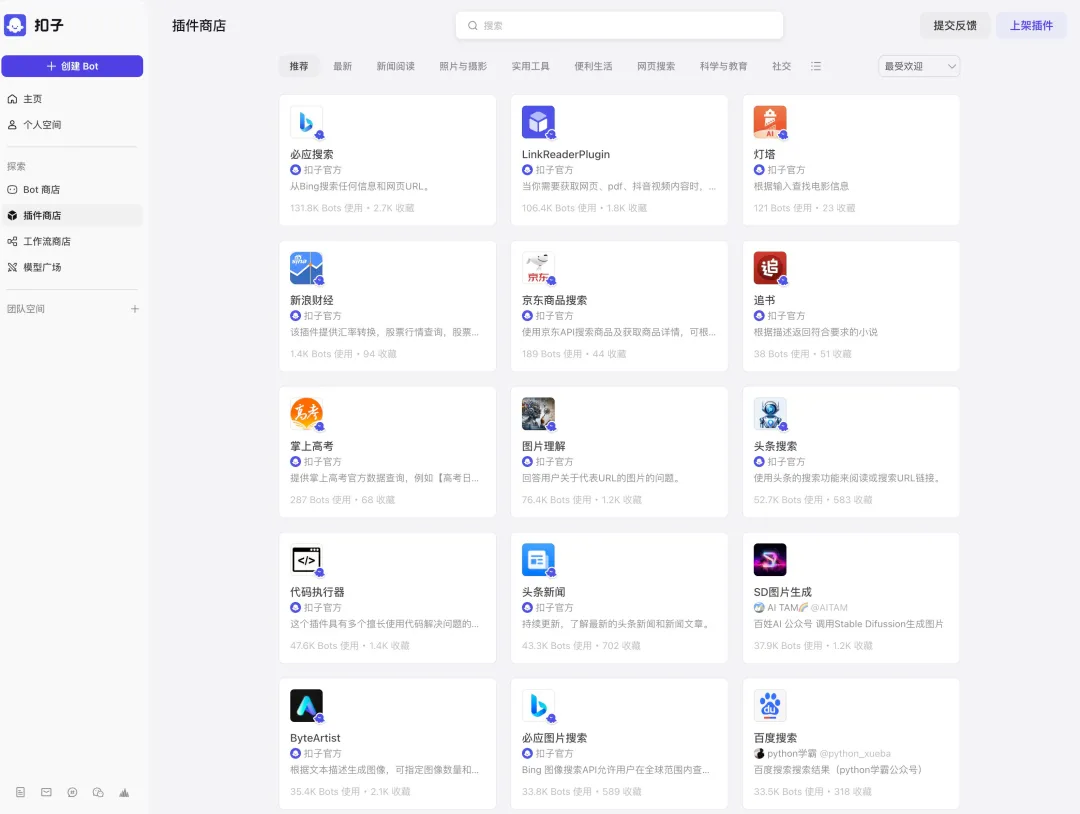The width and height of the screenshot is (1080, 814).
Task: Select the 实用工具 category tab
Action: [530, 66]
